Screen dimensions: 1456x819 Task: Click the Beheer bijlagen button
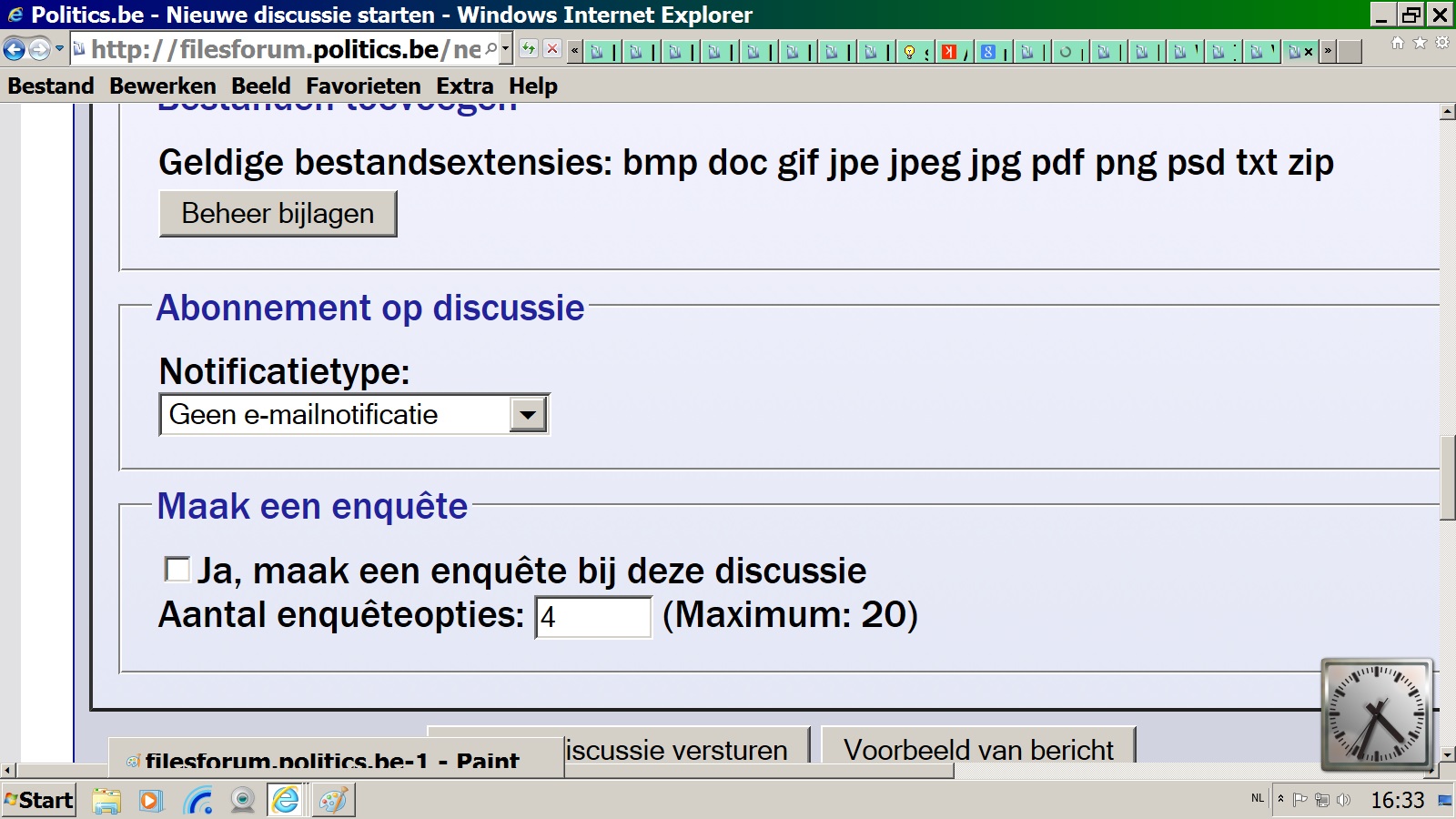pos(278,214)
